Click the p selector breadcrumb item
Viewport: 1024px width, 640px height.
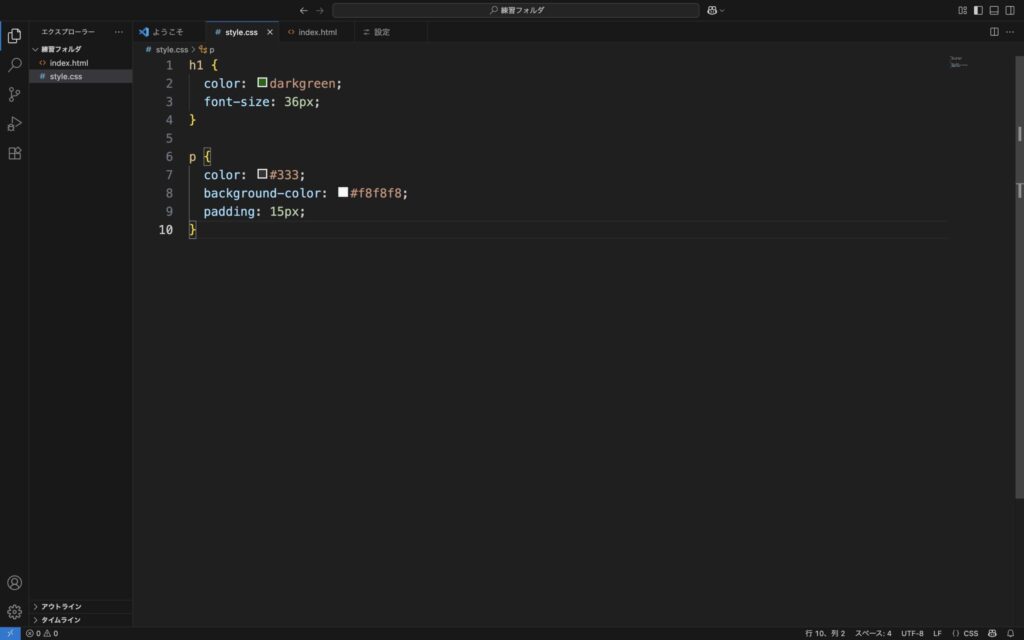207,50
